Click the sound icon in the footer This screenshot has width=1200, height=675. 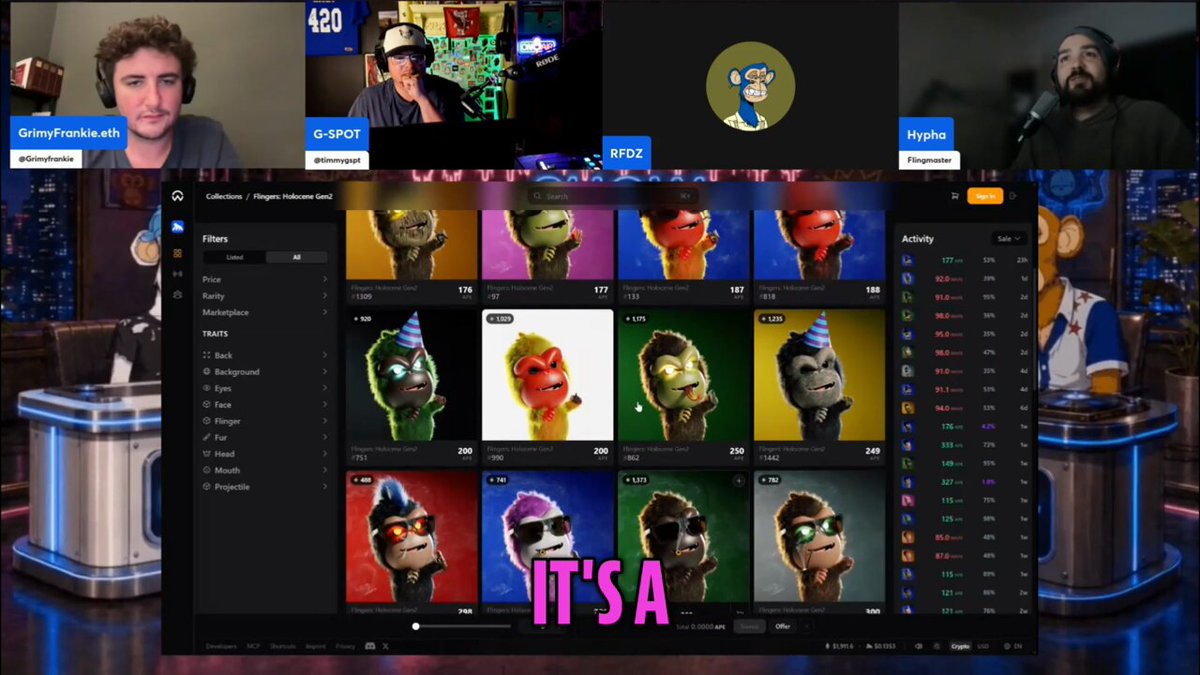click(919, 646)
